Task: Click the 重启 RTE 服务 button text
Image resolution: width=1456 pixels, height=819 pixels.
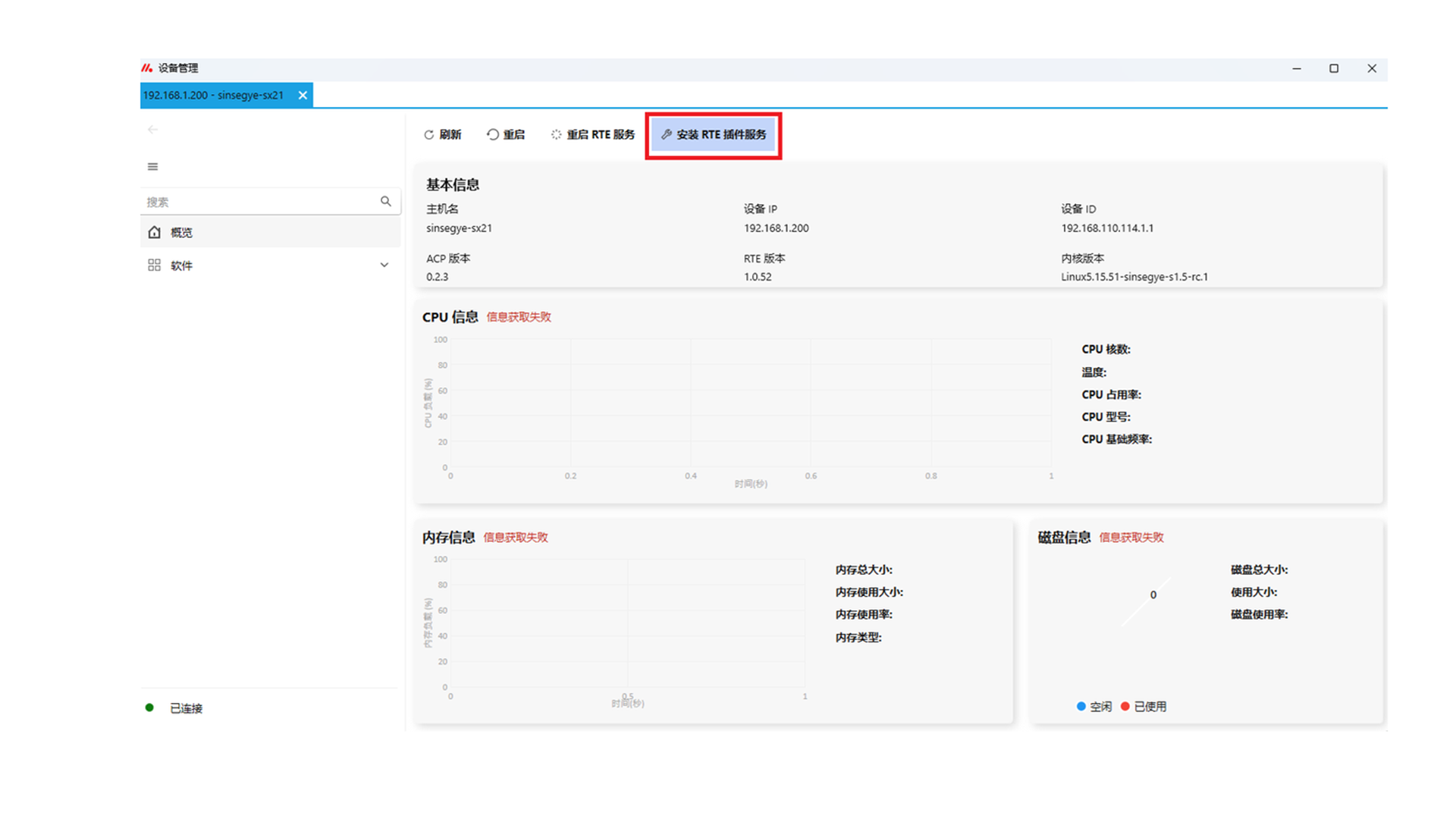Action: click(x=601, y=134)
